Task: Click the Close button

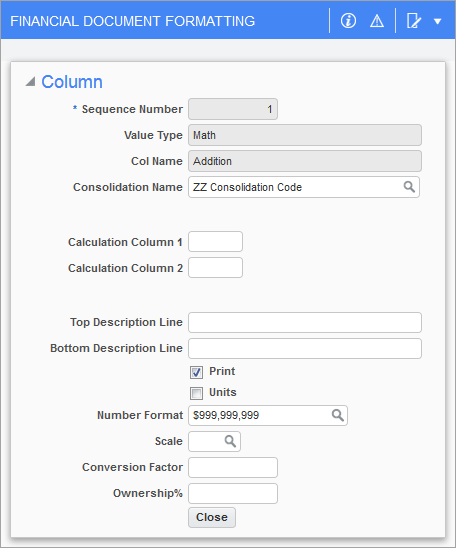Action: click(212, 517)
